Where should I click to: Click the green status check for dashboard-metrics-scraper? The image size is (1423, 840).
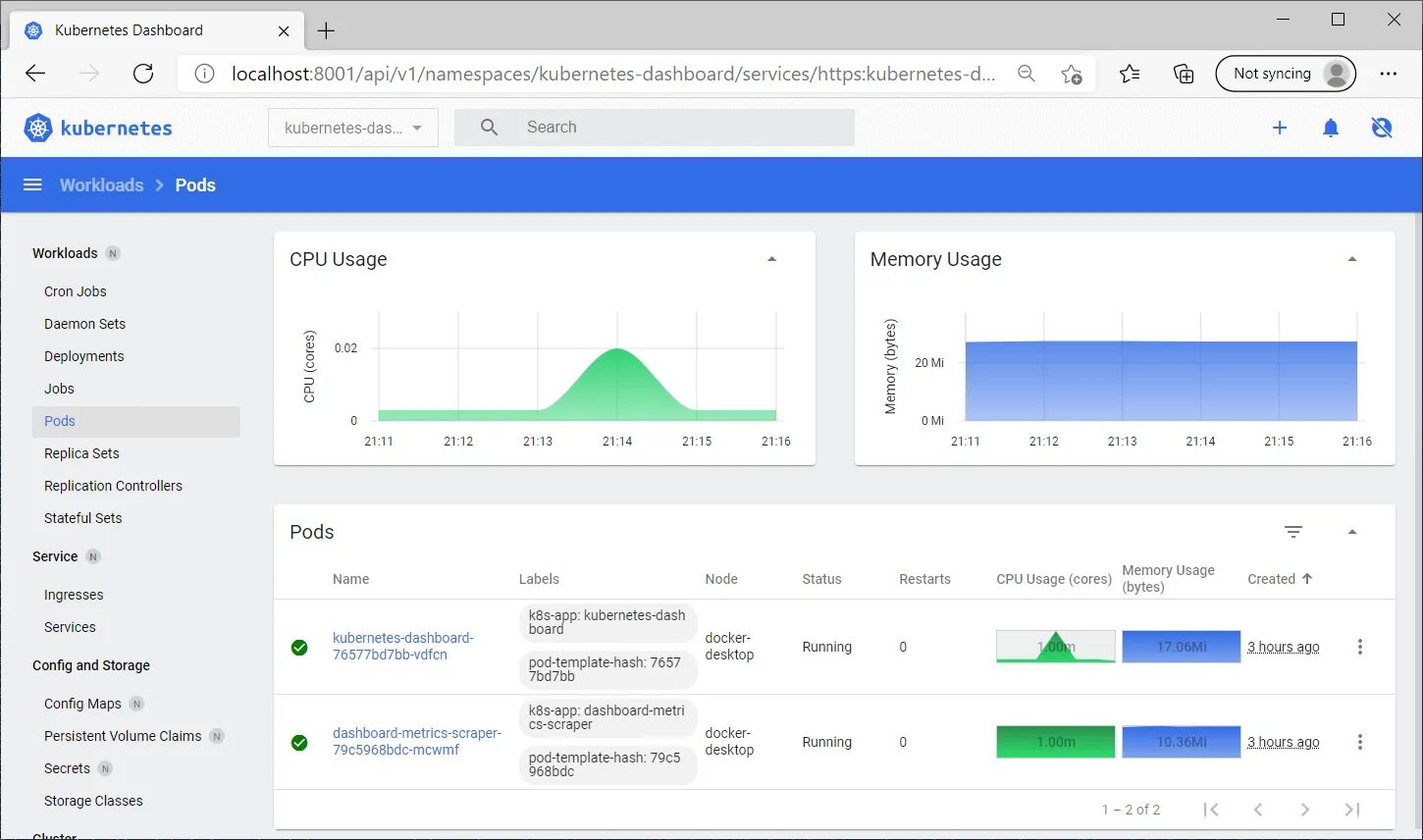(x=299, y=743)
